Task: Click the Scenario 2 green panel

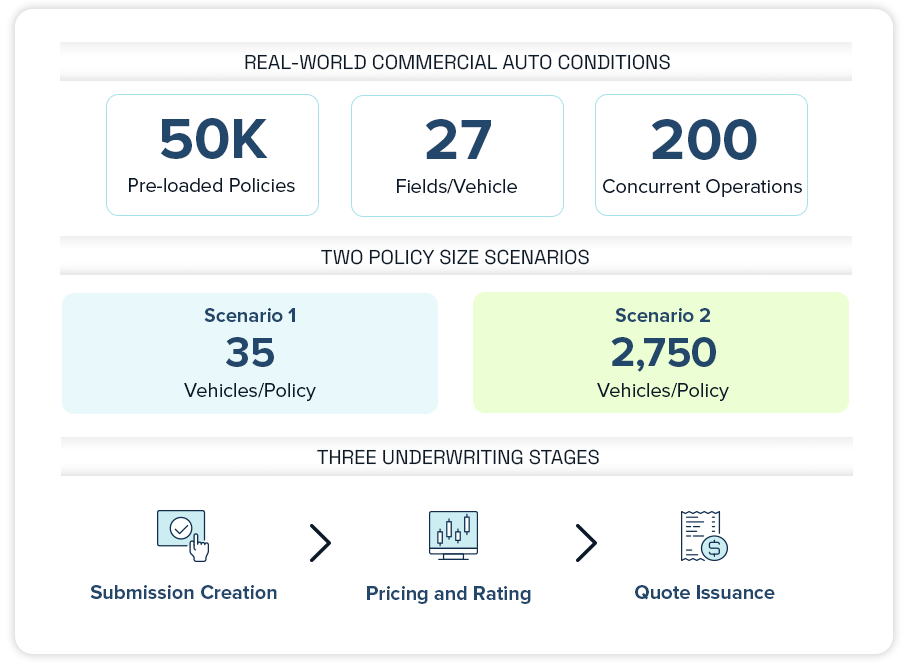Action: [661, 353]
